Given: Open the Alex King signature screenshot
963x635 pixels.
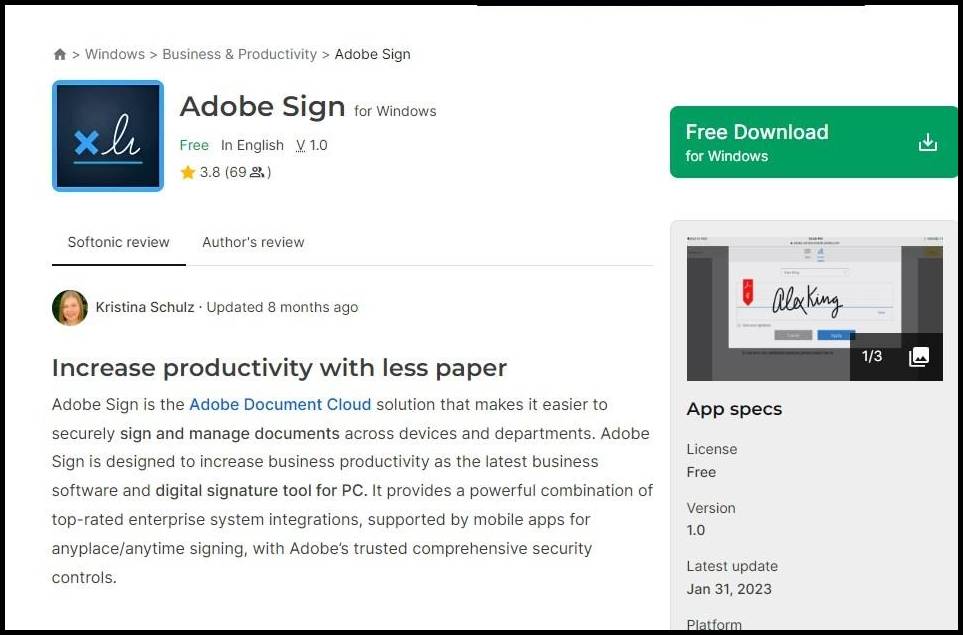Looking at the screenshot, I should [x=814, y=308].
